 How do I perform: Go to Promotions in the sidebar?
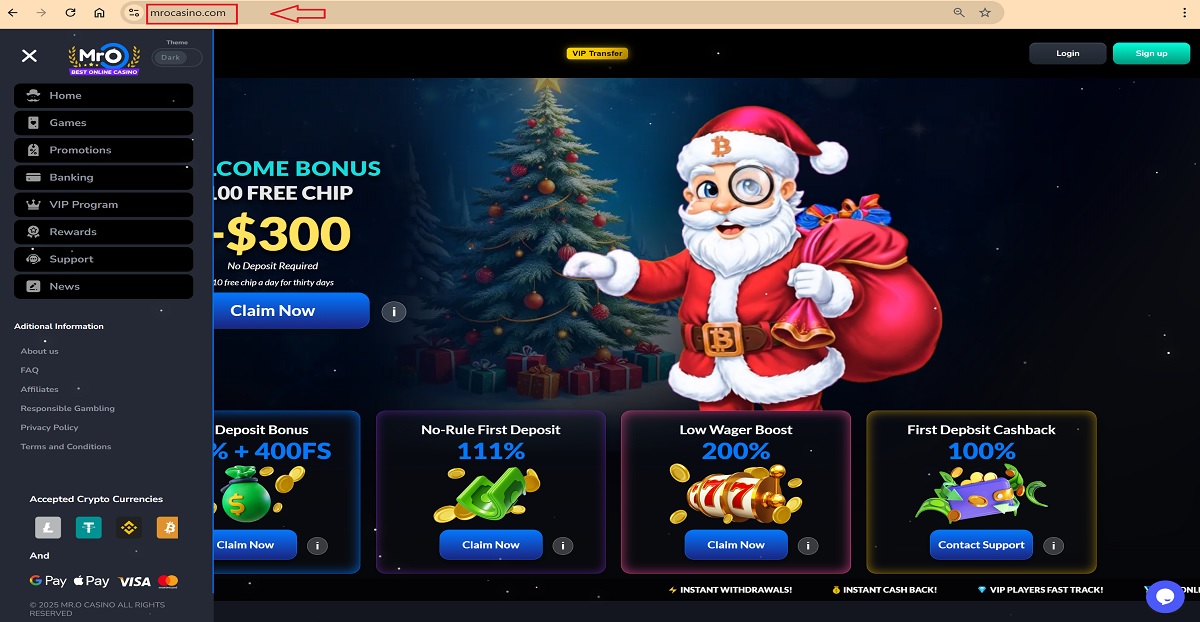click(x=103, y=150)
